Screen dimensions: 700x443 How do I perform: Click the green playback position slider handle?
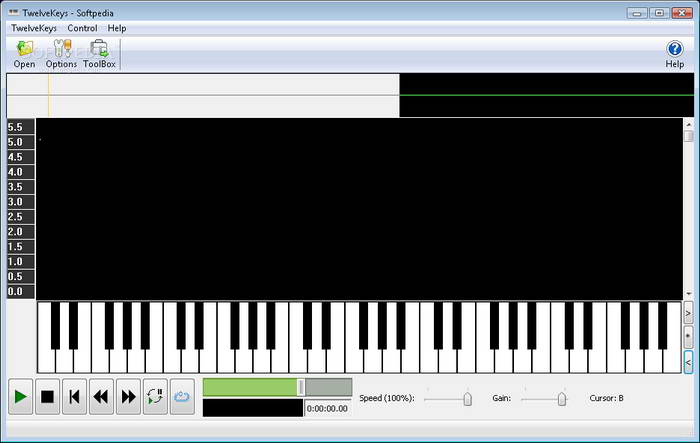click(301, 388)
